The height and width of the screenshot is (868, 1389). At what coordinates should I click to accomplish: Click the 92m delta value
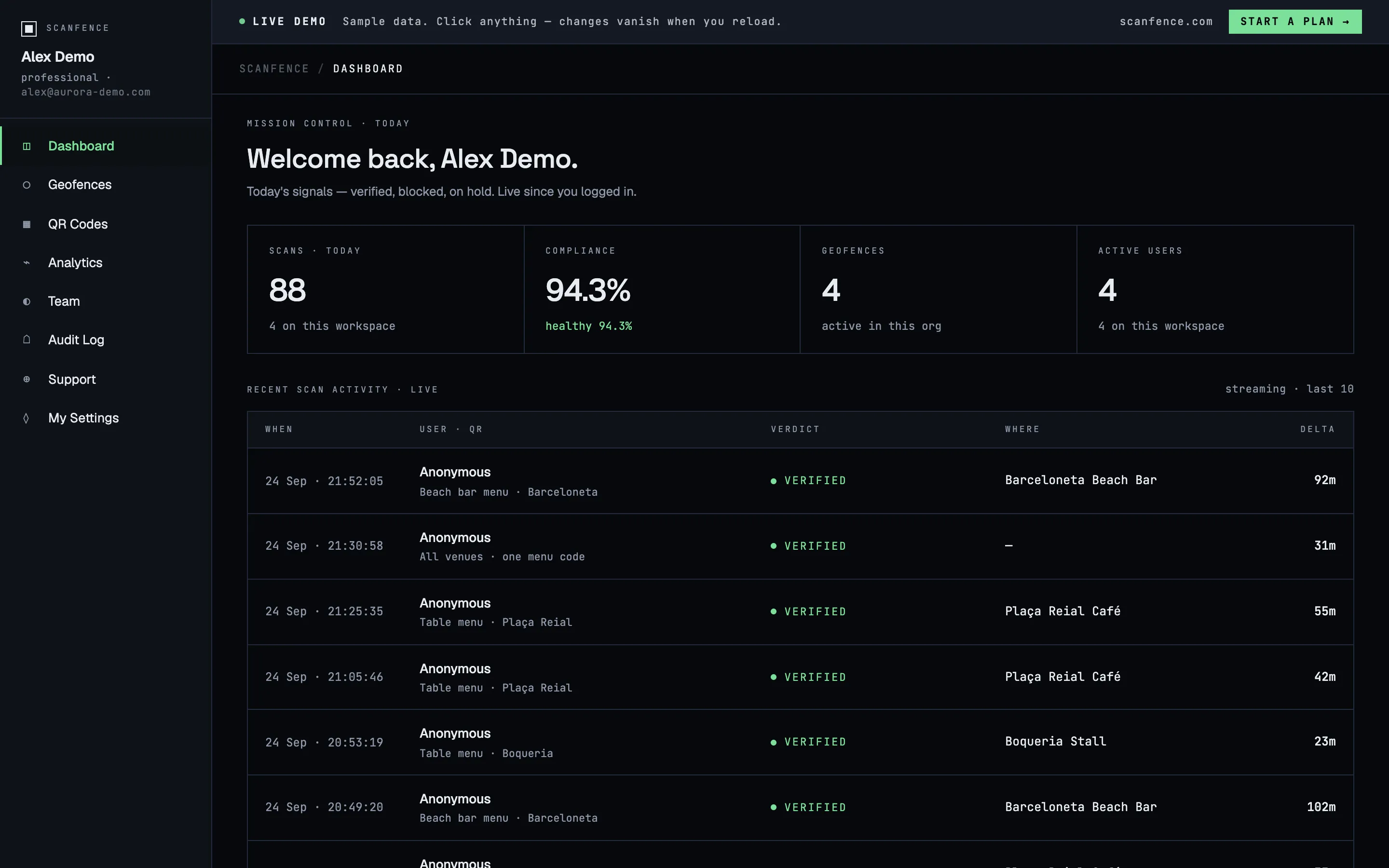1325,480
